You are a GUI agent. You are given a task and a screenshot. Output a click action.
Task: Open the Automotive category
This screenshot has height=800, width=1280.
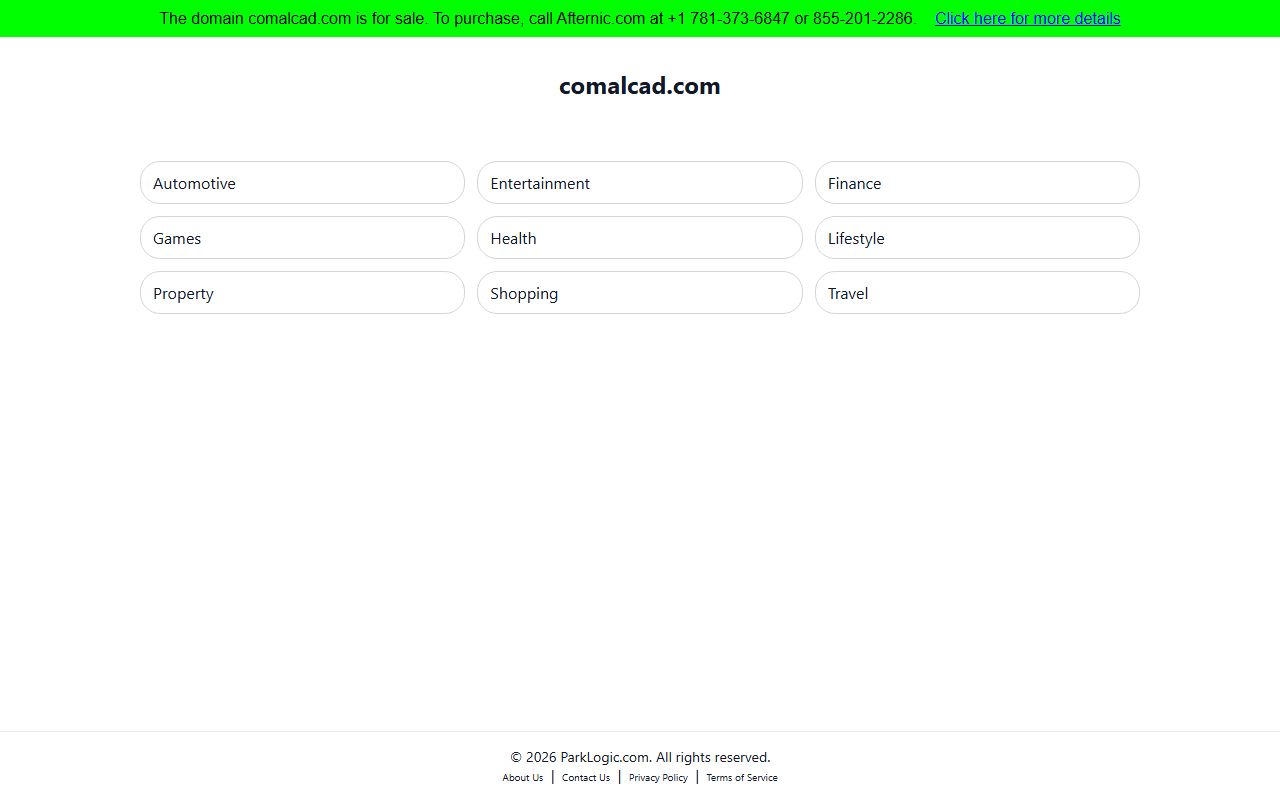[302, 183]
